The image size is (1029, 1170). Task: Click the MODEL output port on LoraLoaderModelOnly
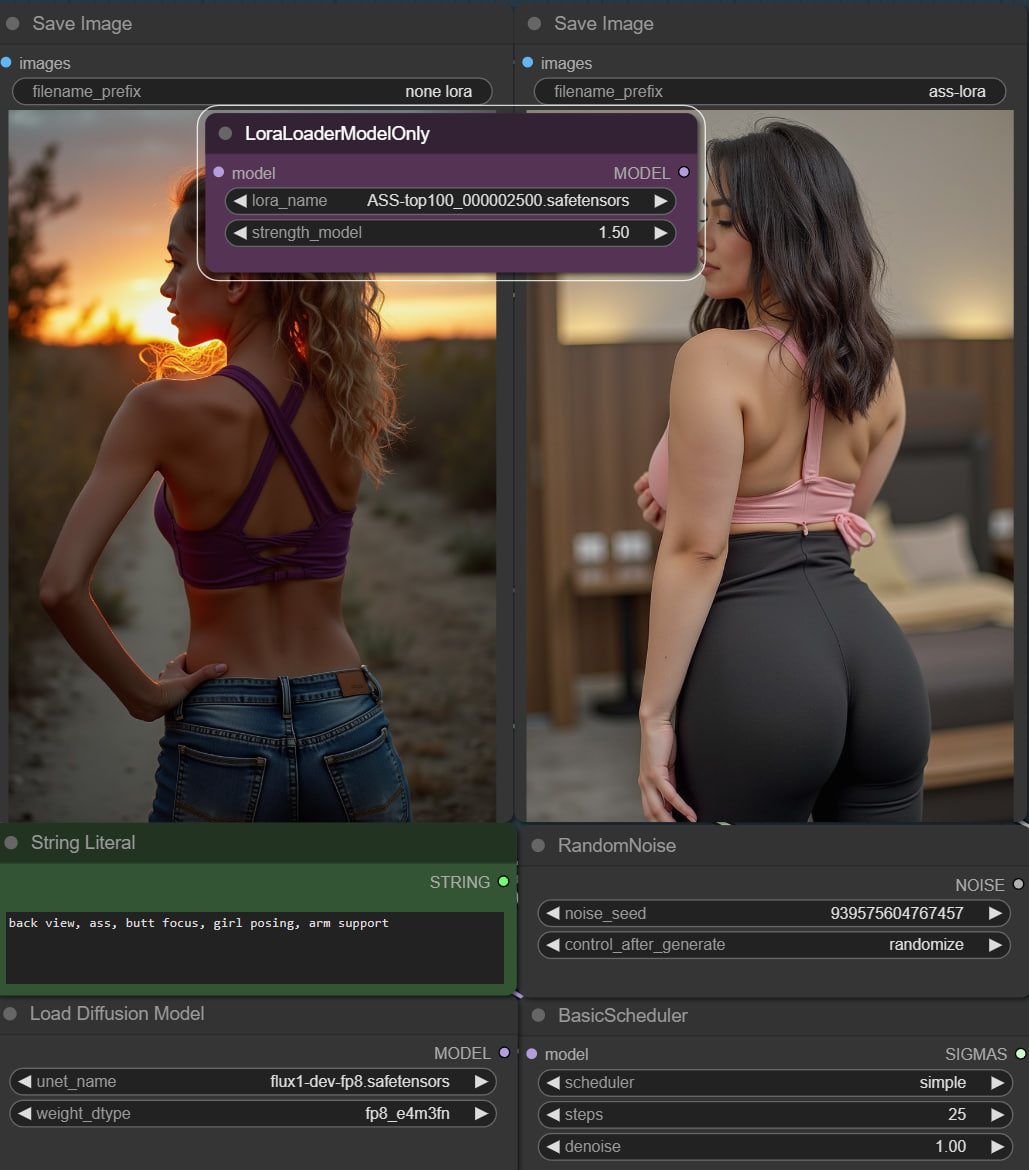click(x=684, y=173)
